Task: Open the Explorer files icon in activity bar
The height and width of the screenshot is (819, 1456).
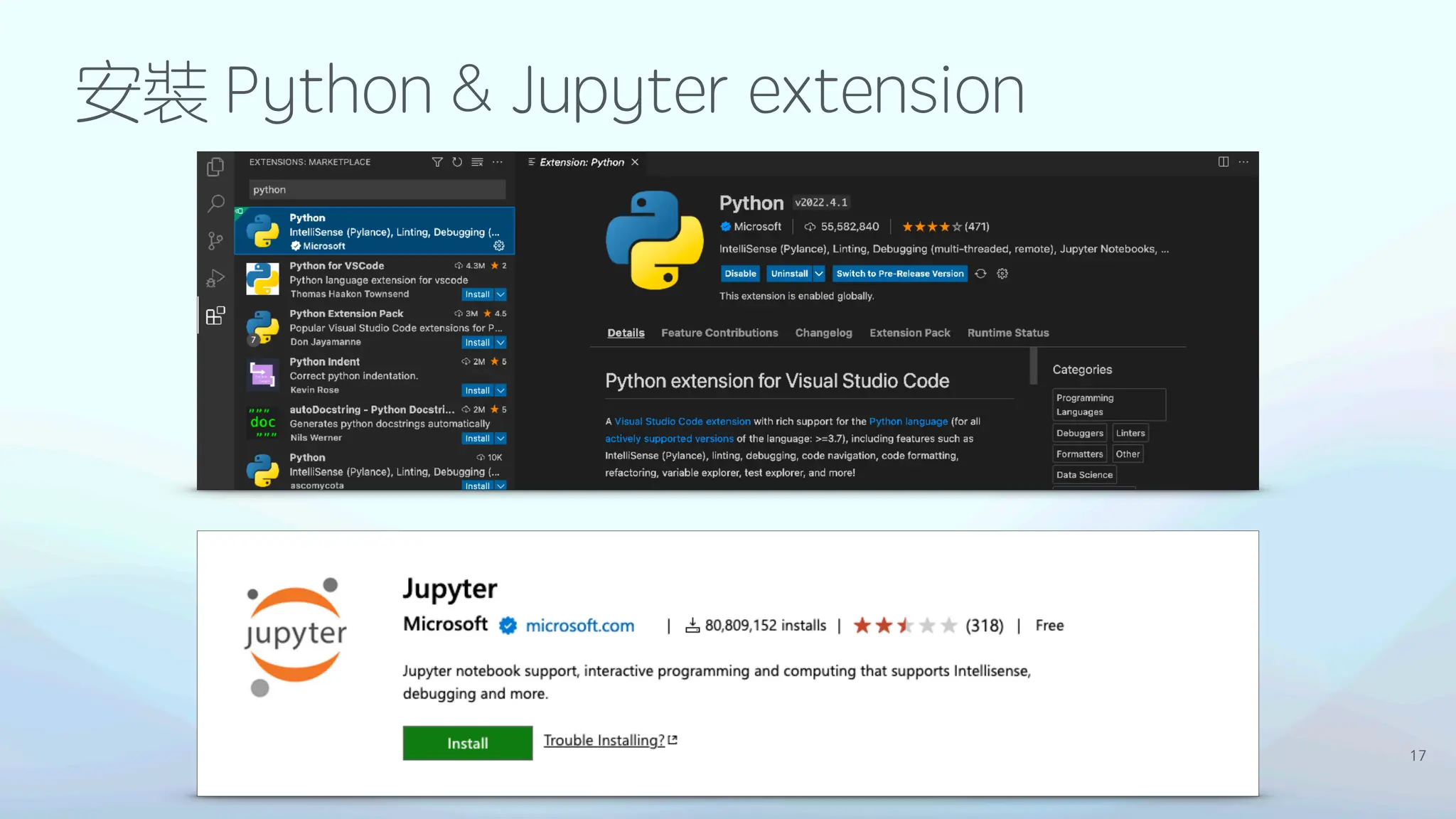Action: pos(215,166)
